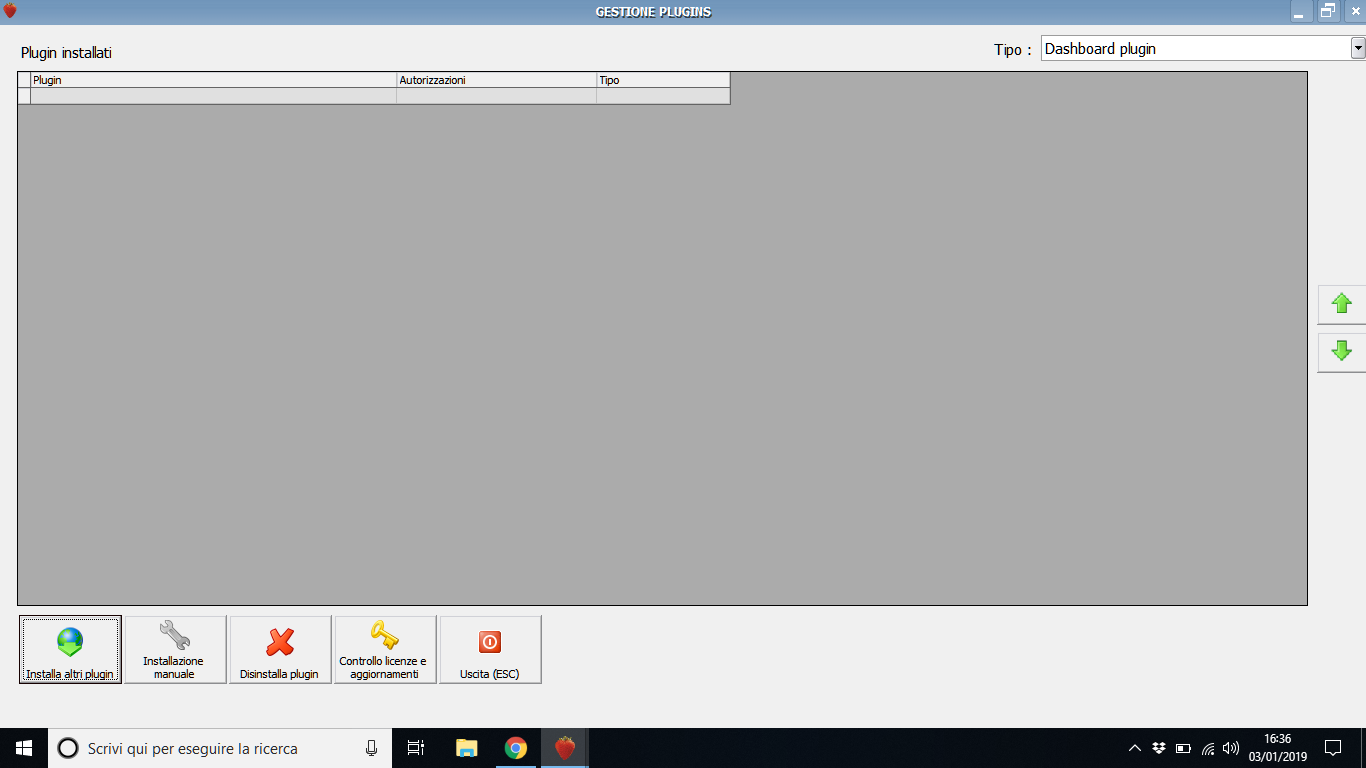This screenshot has height=768, width=1366.
Task: Expand the Tipo dropdown arrow
Action: coord(1358,47)
